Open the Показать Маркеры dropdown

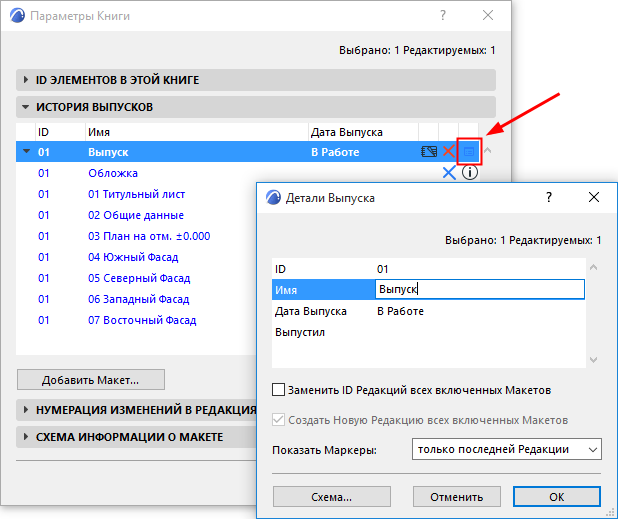click(506, 449)
